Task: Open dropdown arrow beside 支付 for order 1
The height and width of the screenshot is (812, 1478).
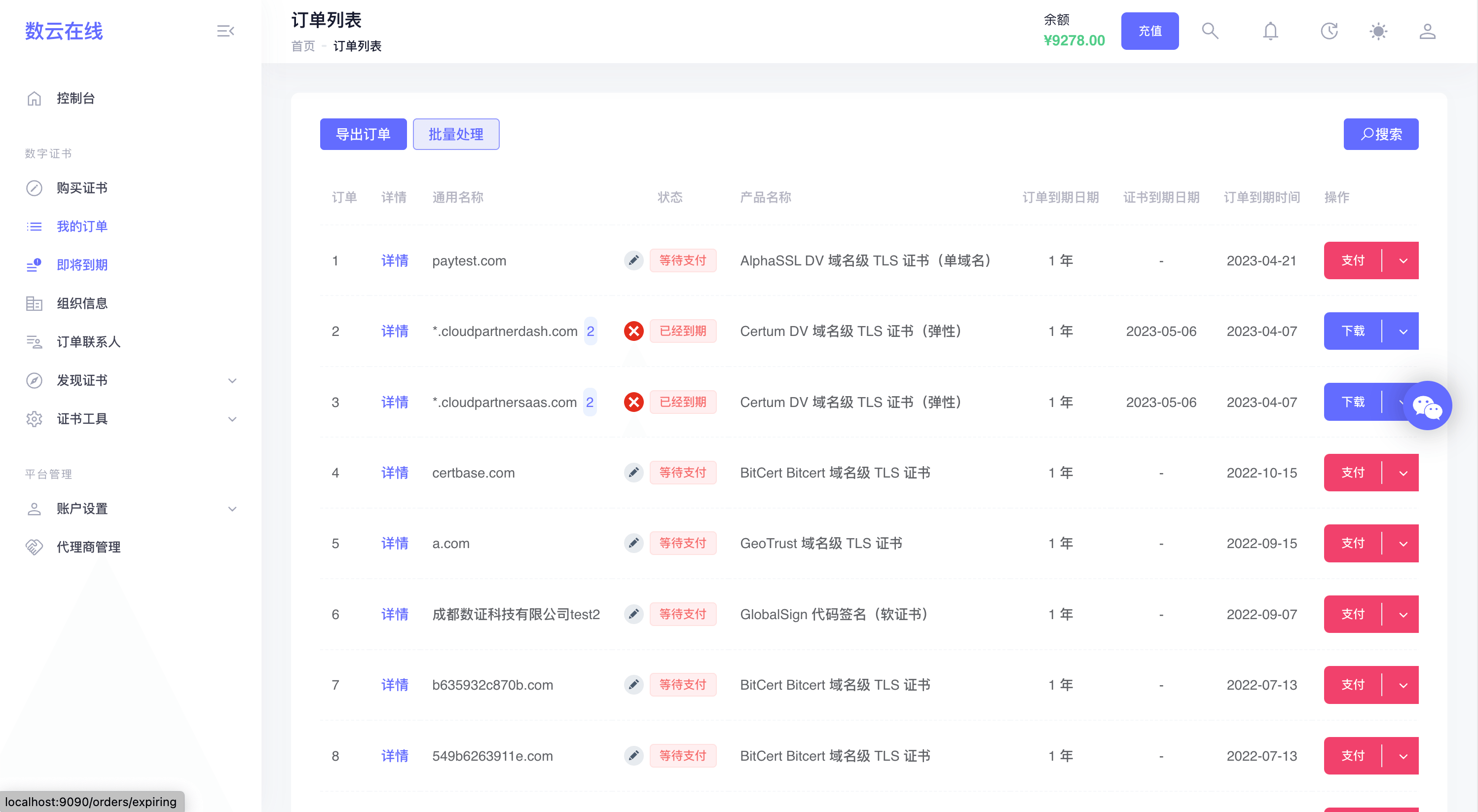Action: [1403, 260]
